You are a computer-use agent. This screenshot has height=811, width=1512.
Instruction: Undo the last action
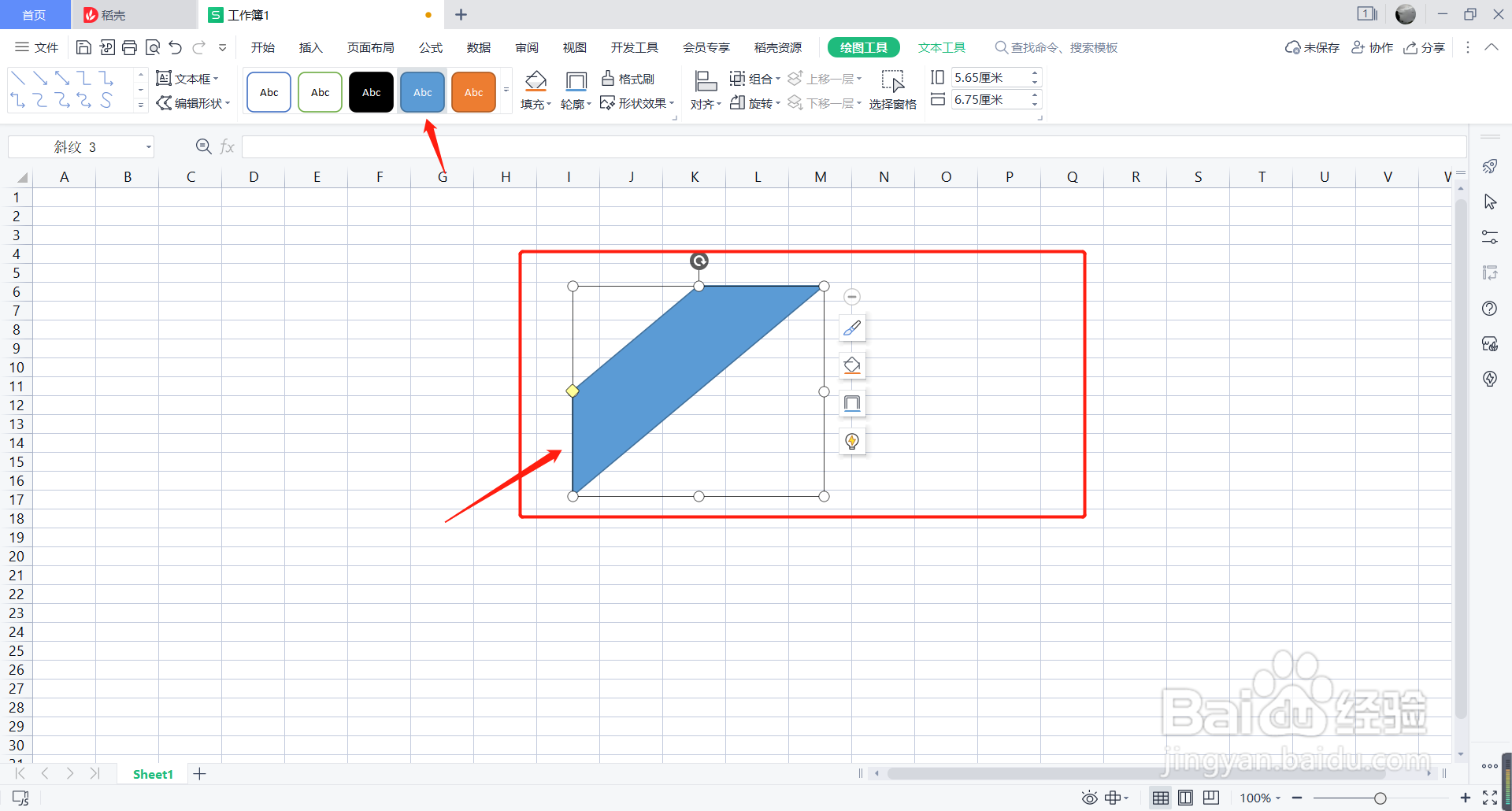(x=175, y=47)
